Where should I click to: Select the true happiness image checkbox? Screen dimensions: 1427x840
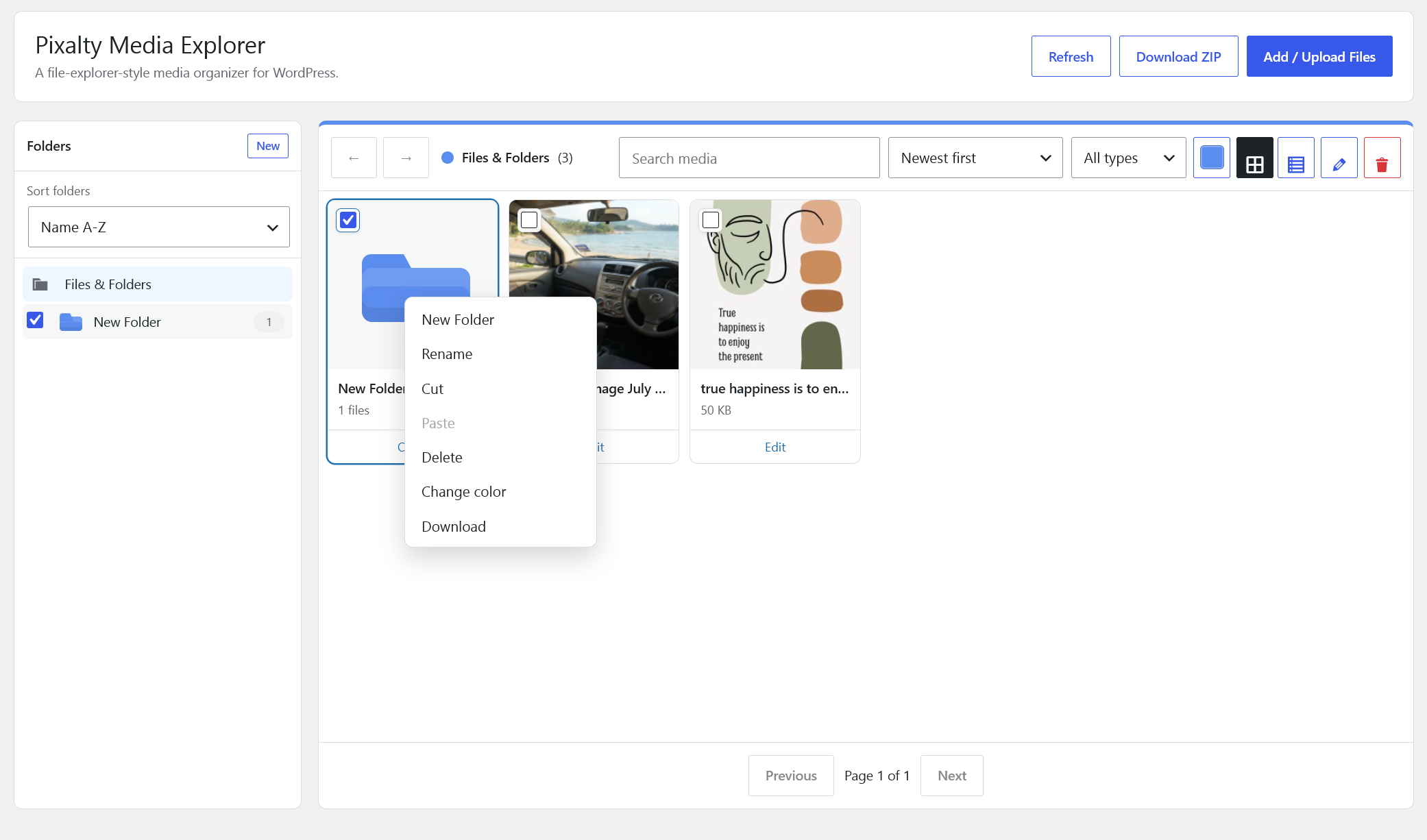click(711, 220)
